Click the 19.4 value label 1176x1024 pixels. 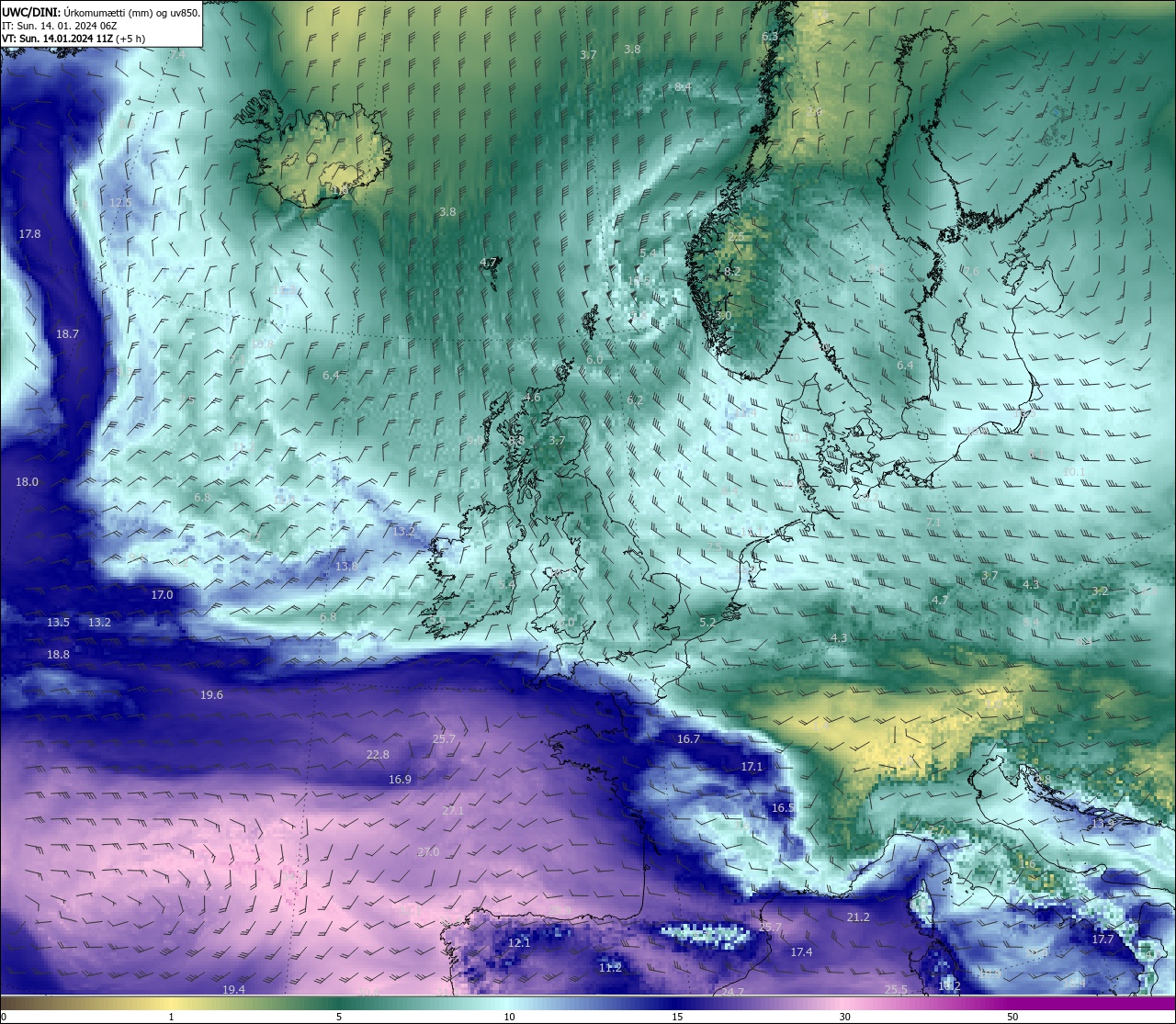(233, 990)
